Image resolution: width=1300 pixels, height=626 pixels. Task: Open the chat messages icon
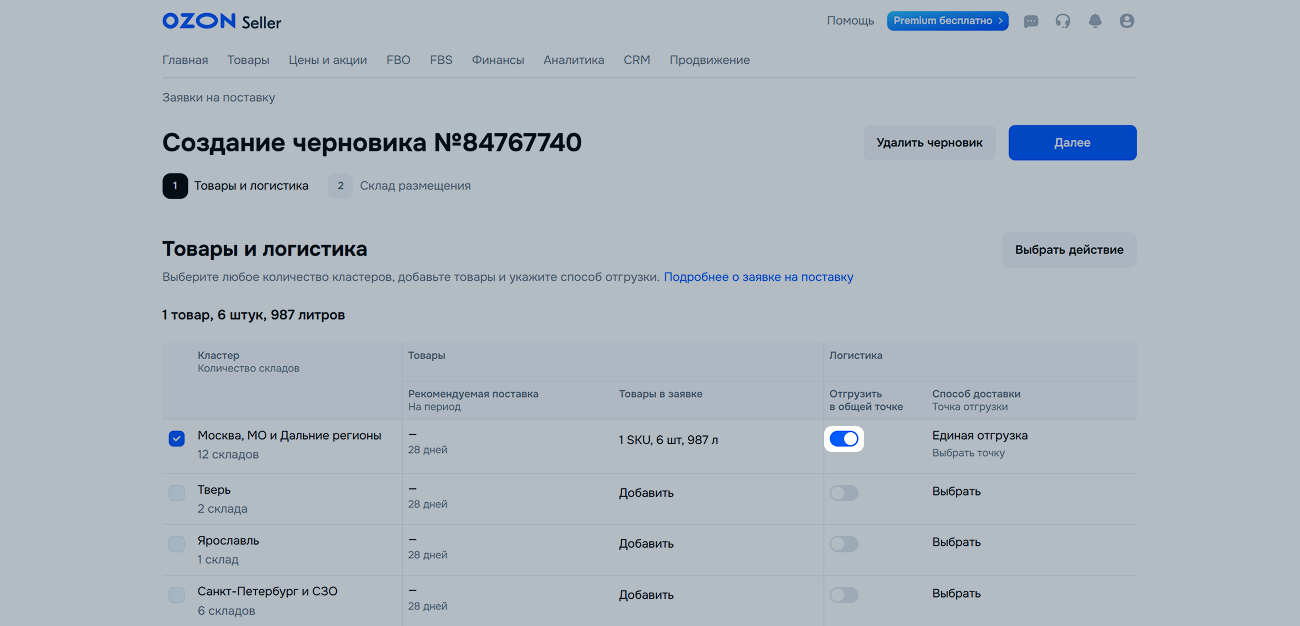pyautogui.click(x=1031, y=21)
